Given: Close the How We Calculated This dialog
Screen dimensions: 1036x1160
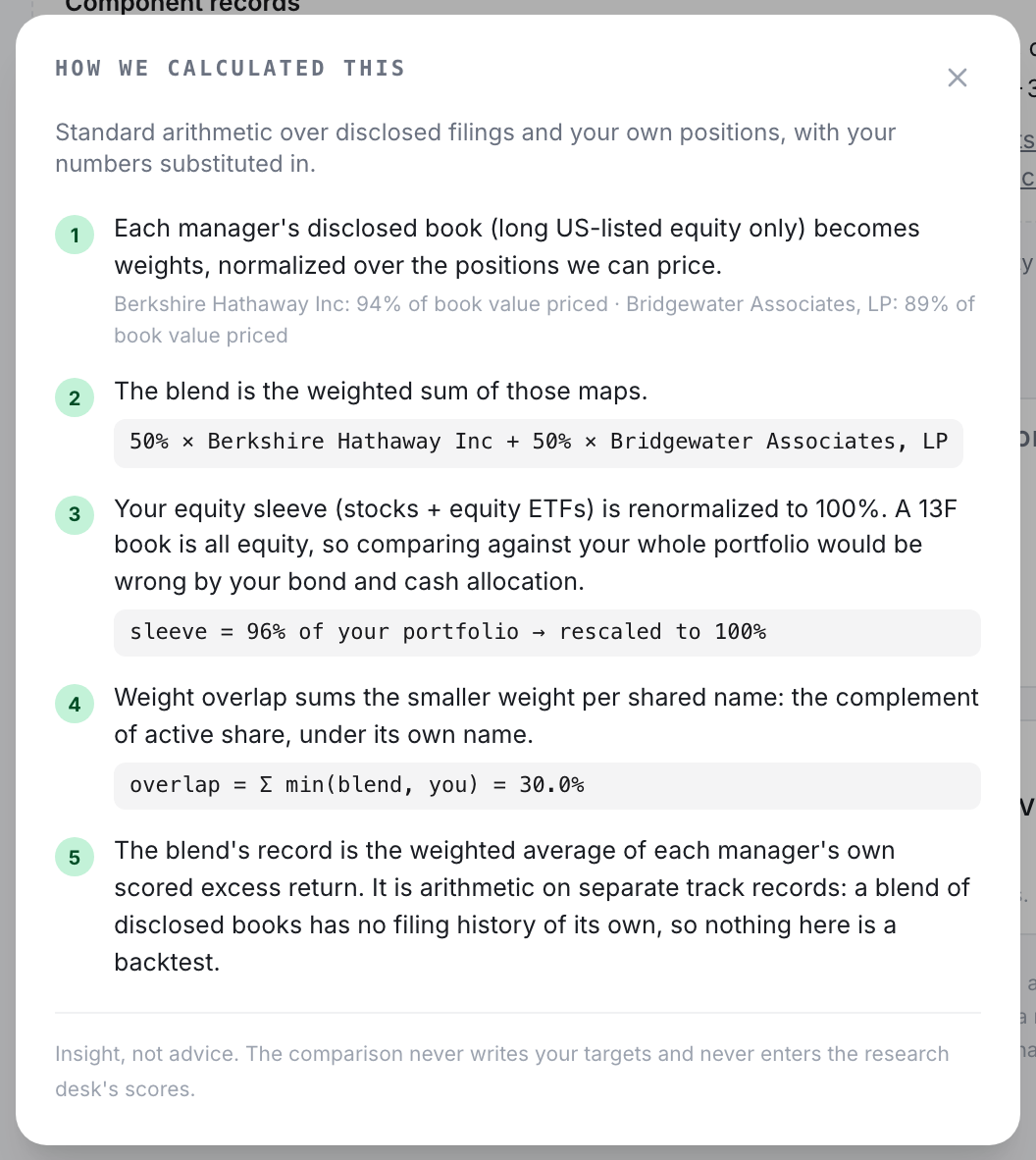Looking at the screenshot, I should click(x=957, y=78).
